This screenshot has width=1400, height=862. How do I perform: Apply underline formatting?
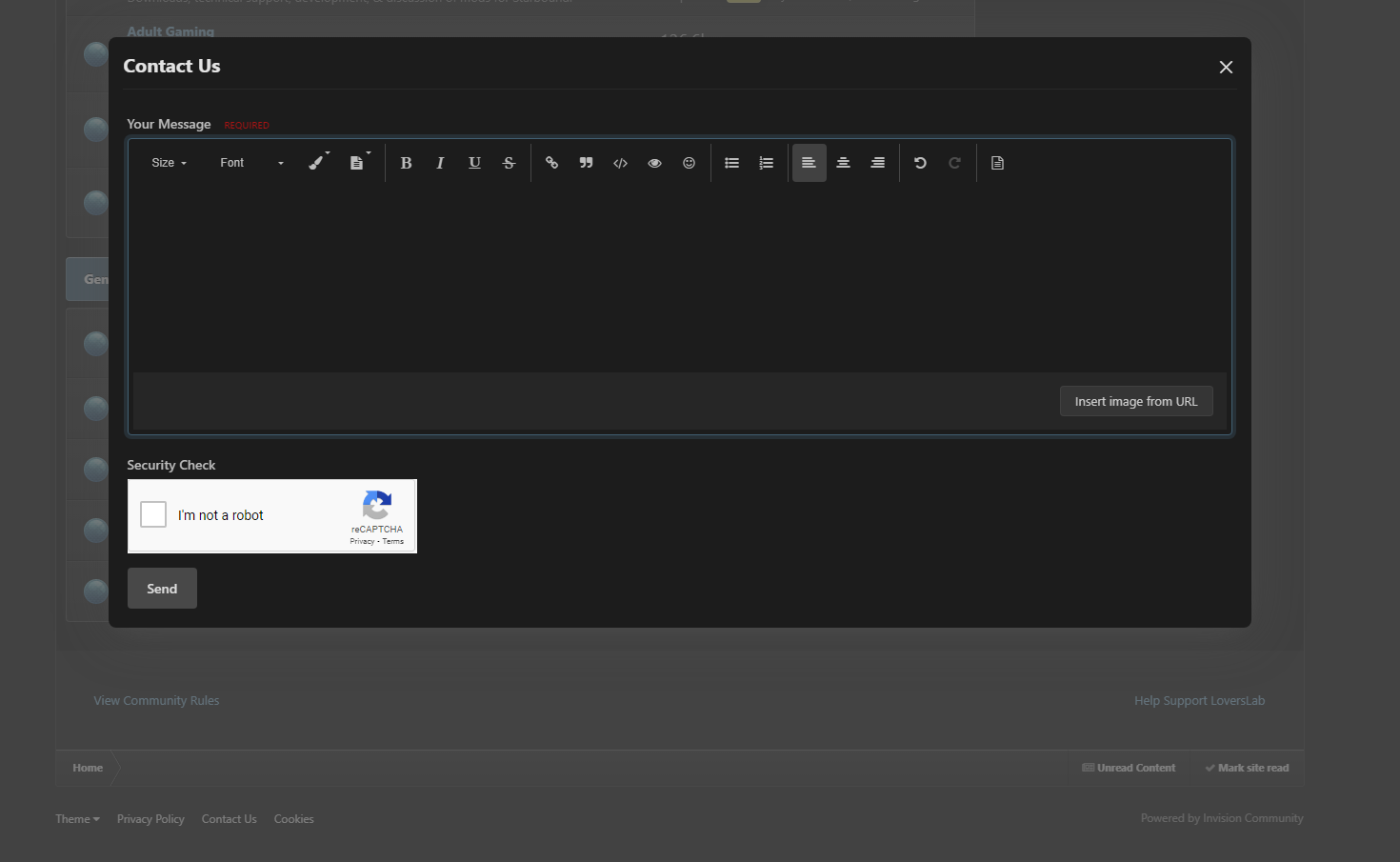click(474, 163)
